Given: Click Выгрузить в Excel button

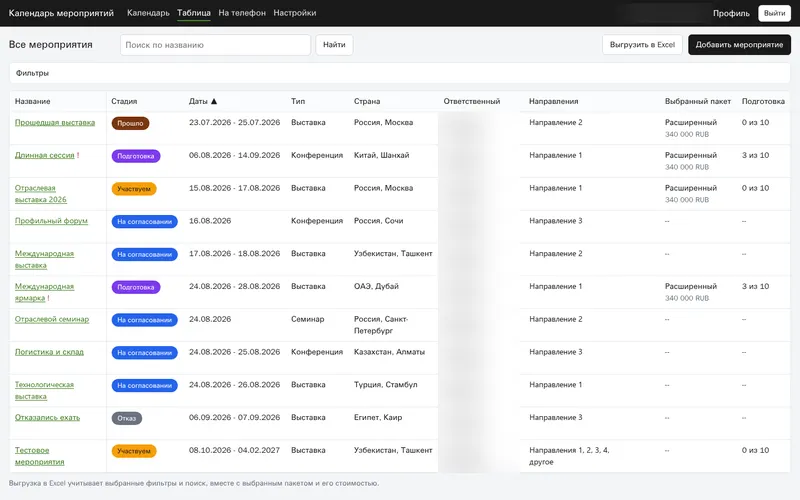Looking at the screenshot, I should click(642, 45).
